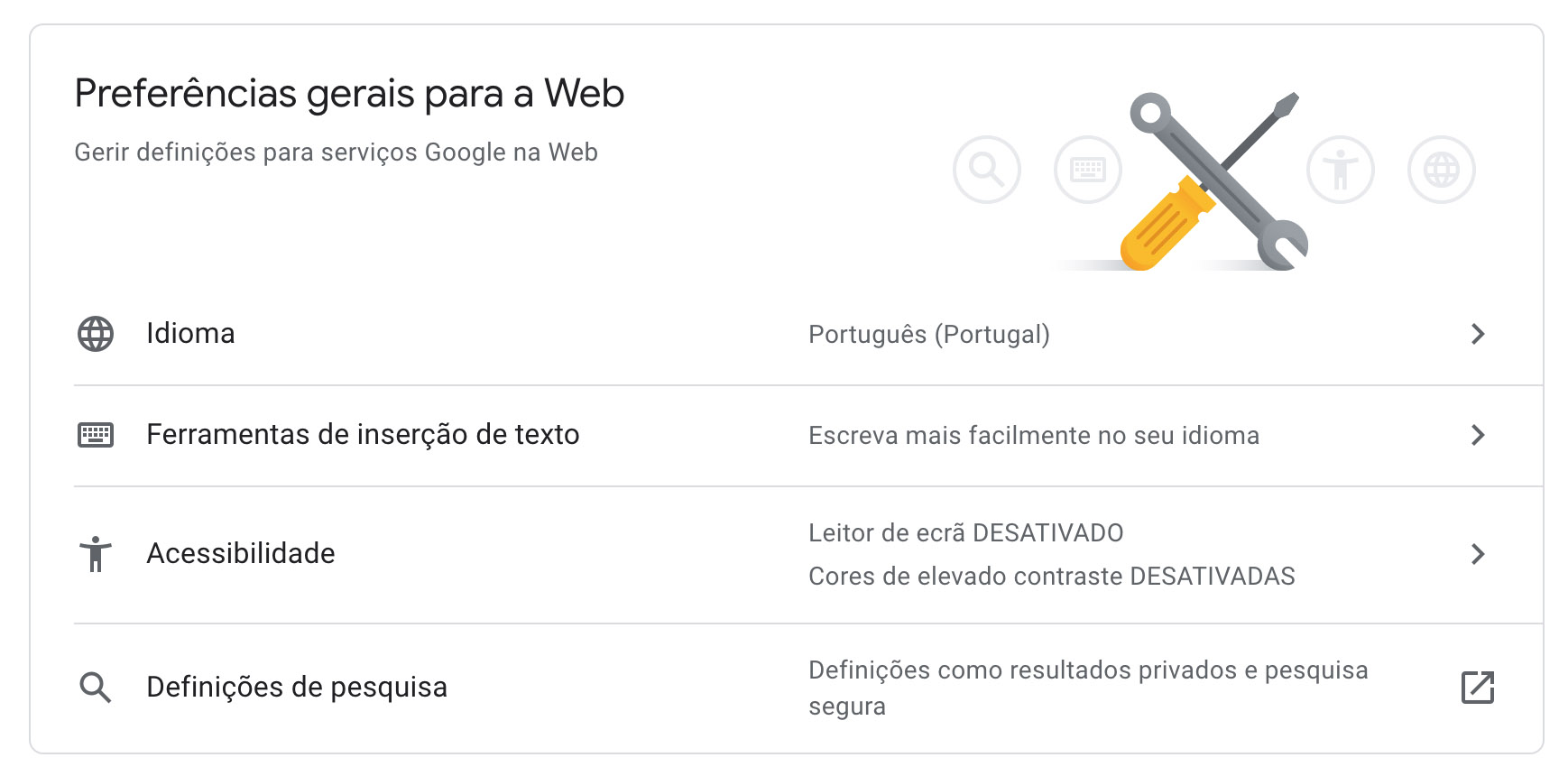Expand the Acessibilidade row chevron
Viewport: 1568px width, 776px height.
(1478, 554)
